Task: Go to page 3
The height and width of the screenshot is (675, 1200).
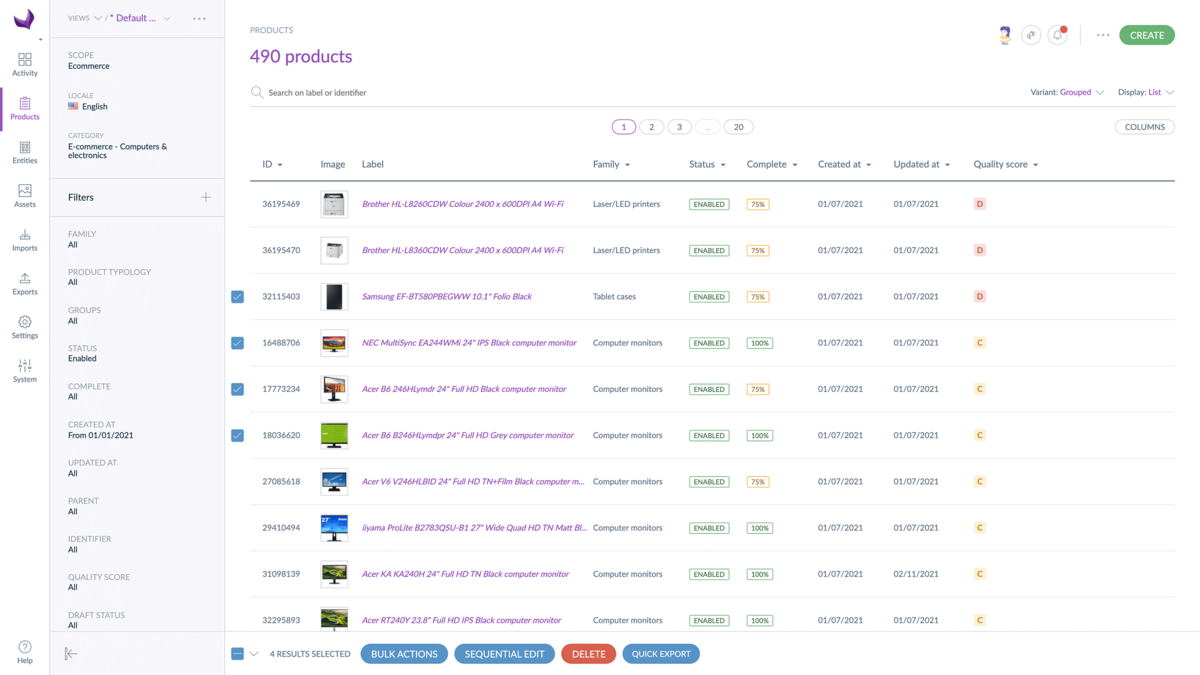Action: coord(680,127)
